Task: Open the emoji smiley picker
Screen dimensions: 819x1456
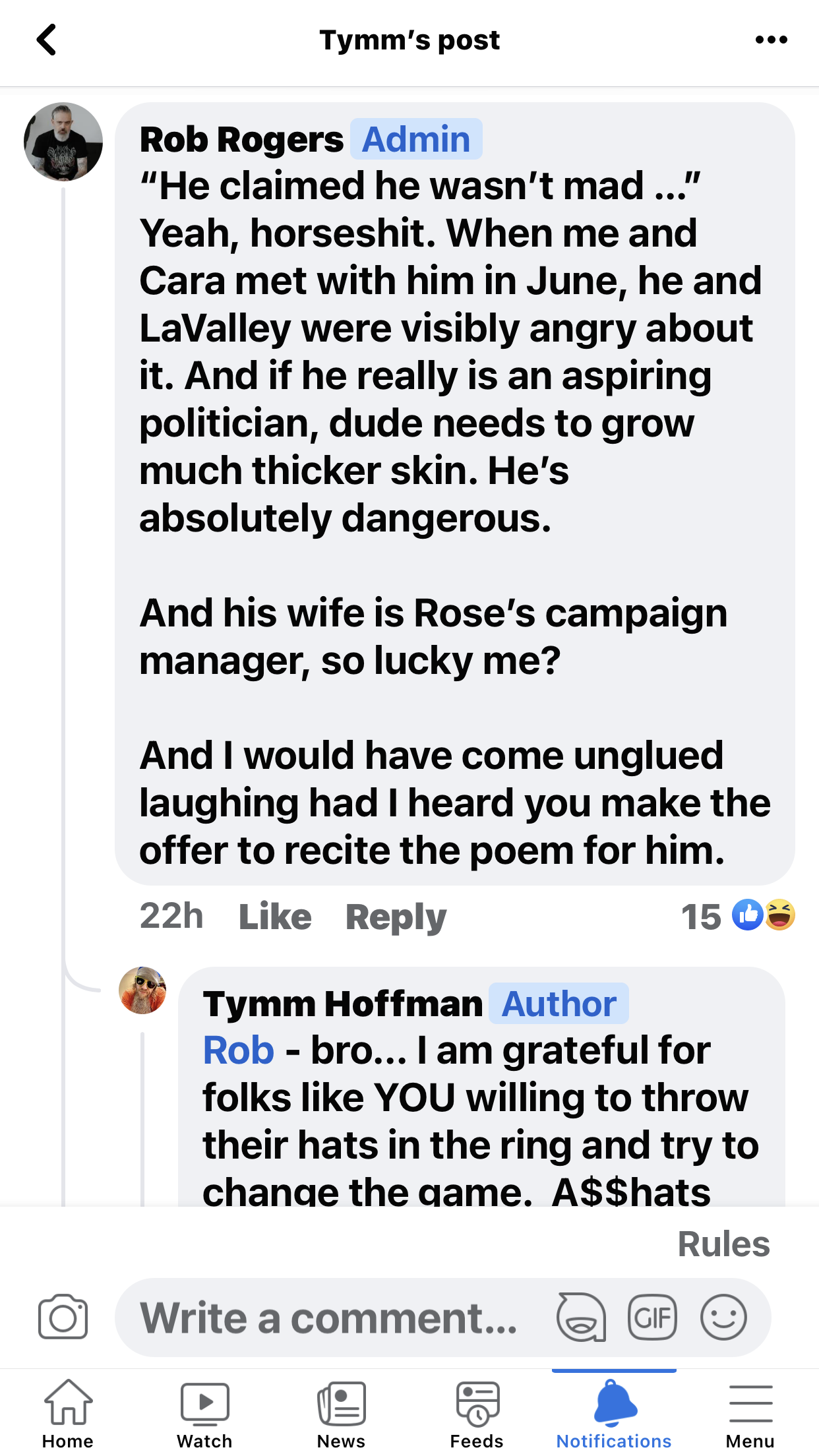Action: point(723,1318)
